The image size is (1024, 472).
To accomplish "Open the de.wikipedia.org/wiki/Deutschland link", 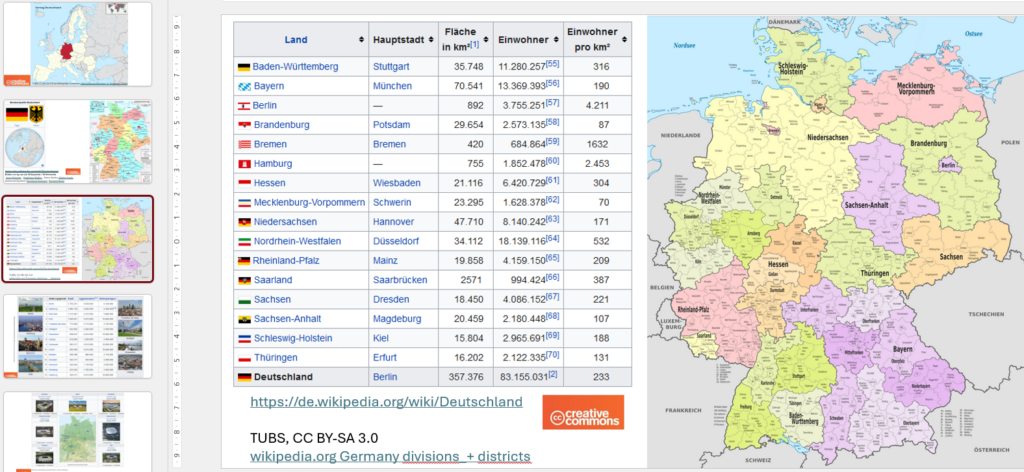I will pos(386,402).
